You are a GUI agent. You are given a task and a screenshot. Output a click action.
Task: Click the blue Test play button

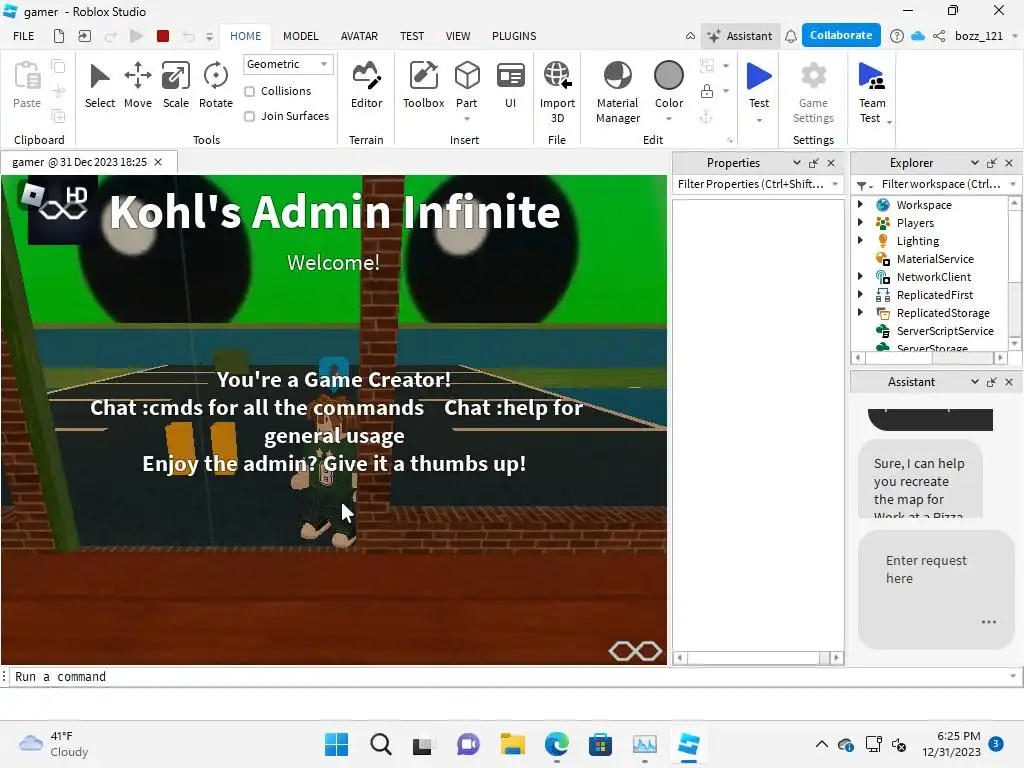(759, 77)
